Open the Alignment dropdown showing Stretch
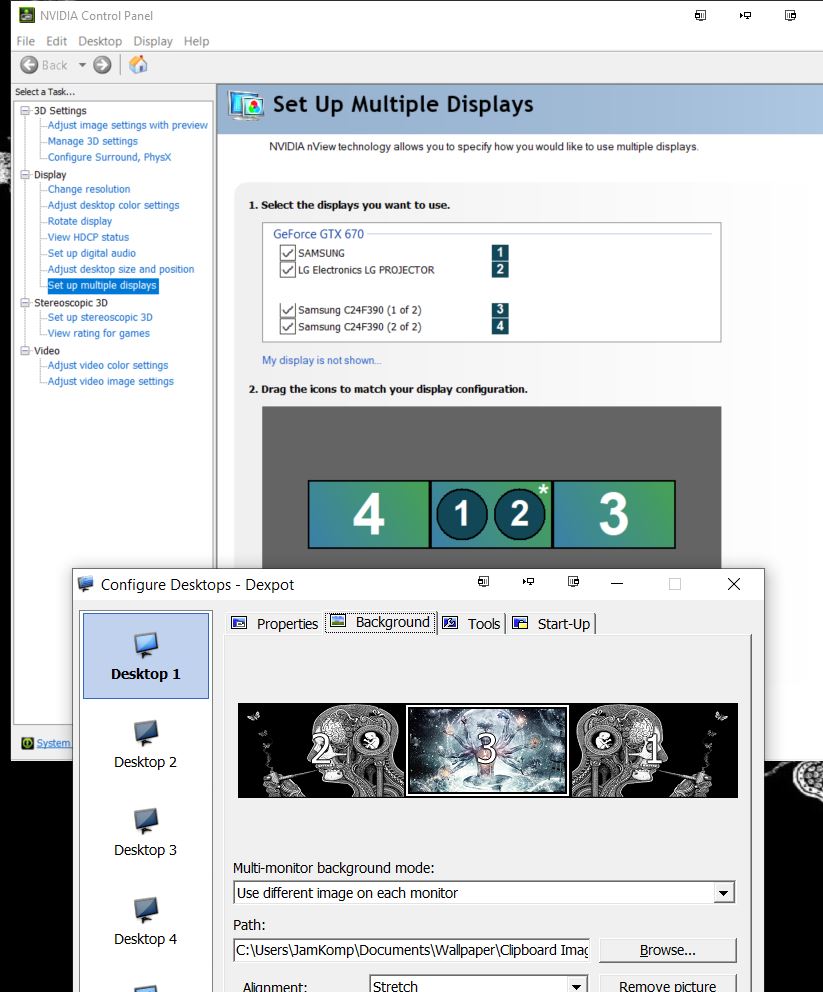 [575, 984]
